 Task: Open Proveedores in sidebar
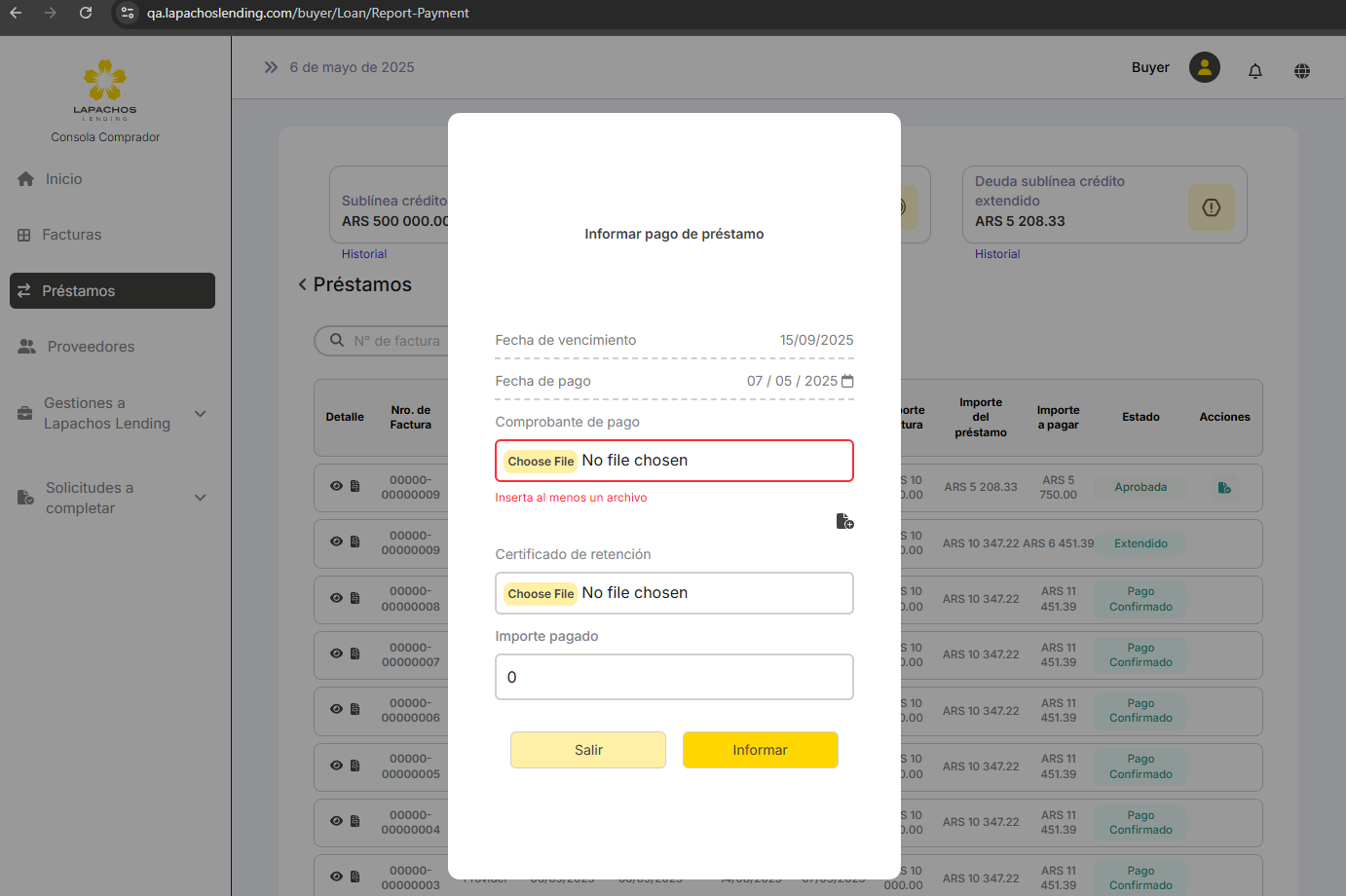pos(91,347)
